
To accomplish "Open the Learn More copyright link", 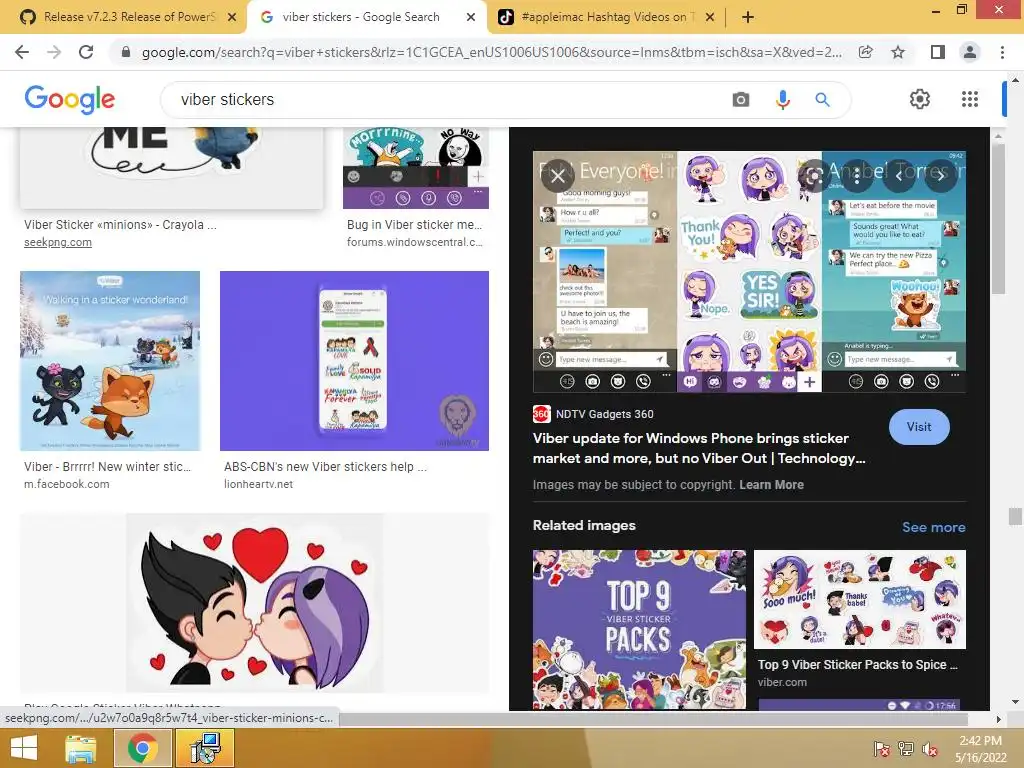I will 771,485.
